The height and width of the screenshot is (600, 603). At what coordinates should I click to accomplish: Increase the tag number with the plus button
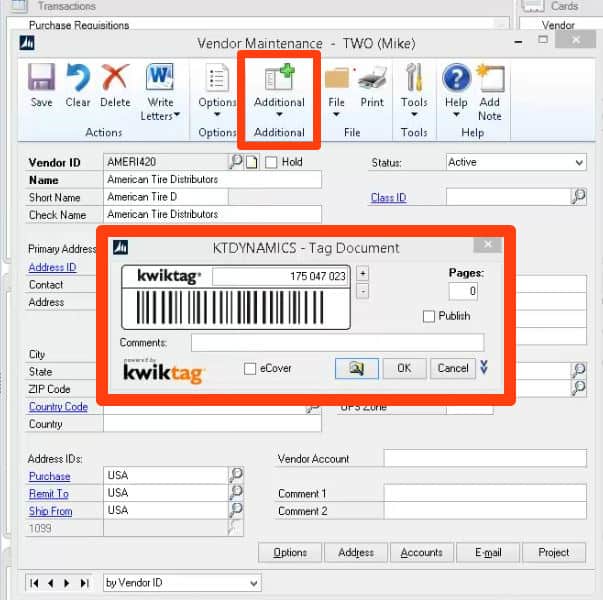(363, 273)
